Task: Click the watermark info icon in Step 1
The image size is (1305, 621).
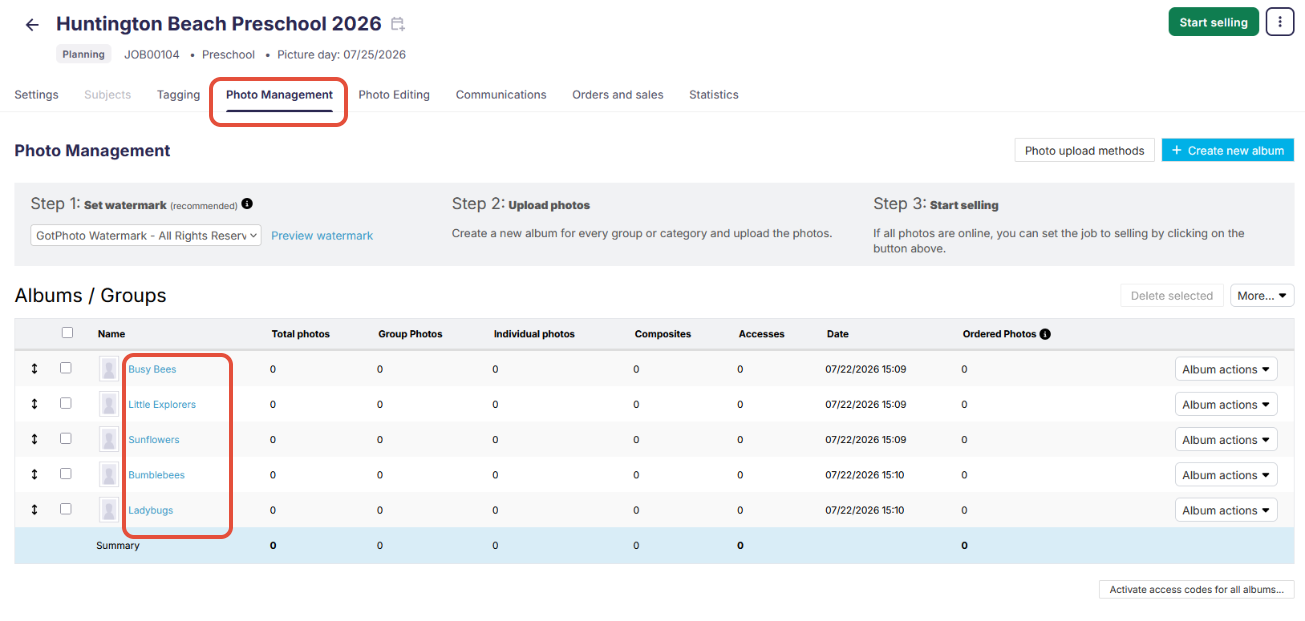Action: (x=247, y=204)
